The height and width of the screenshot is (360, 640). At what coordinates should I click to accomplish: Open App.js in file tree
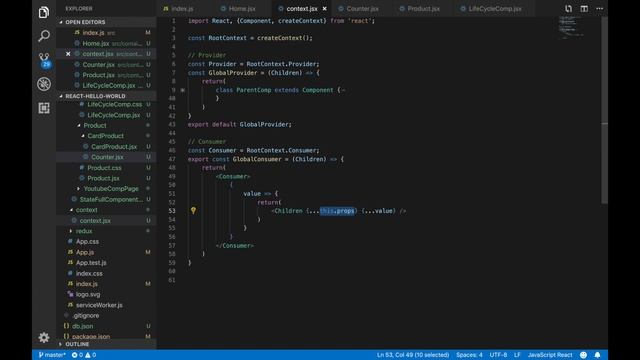tap(106, 252)
